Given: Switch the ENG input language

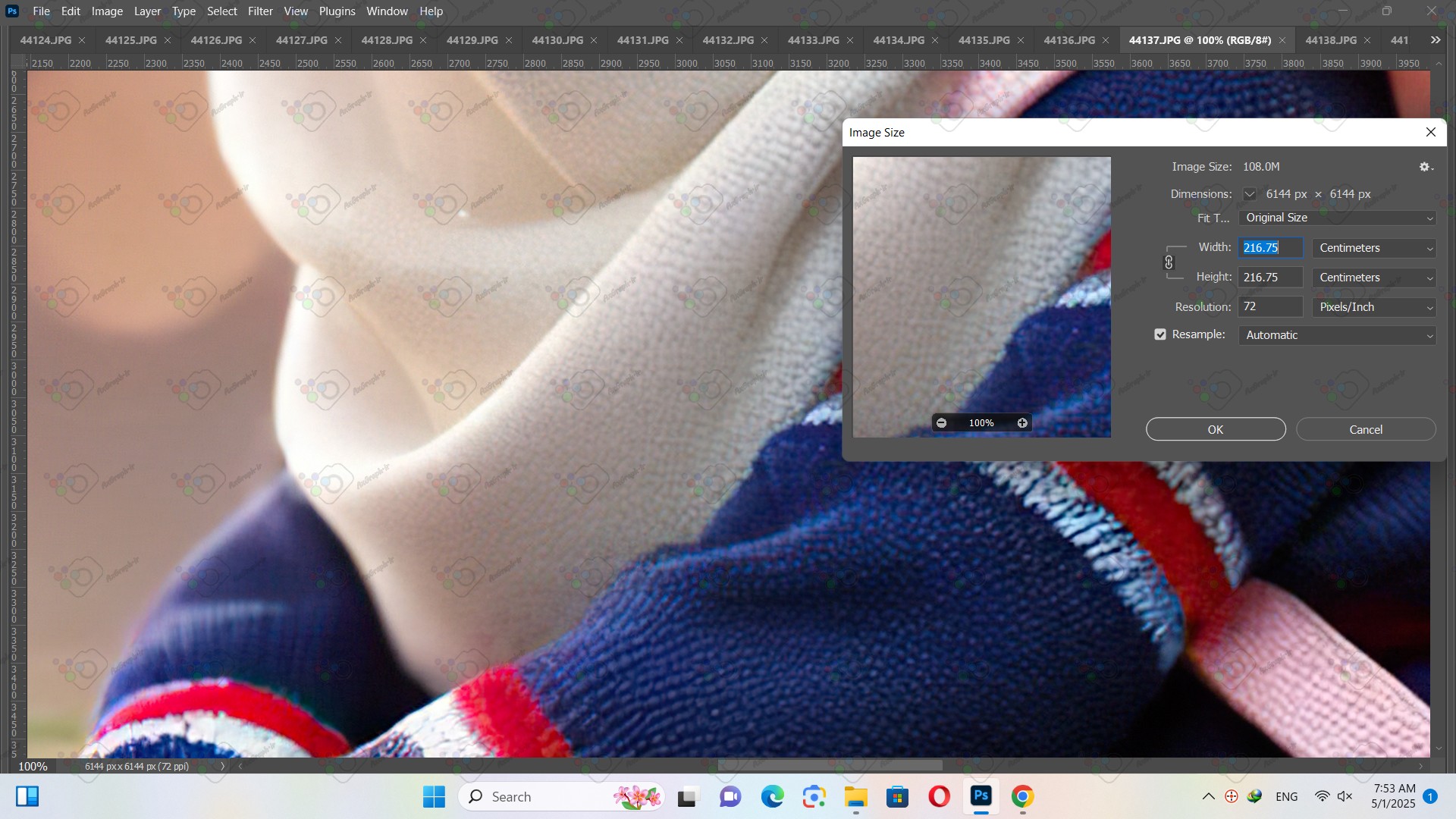Looking at the screenshot, I should click(x=1287, y=797).
